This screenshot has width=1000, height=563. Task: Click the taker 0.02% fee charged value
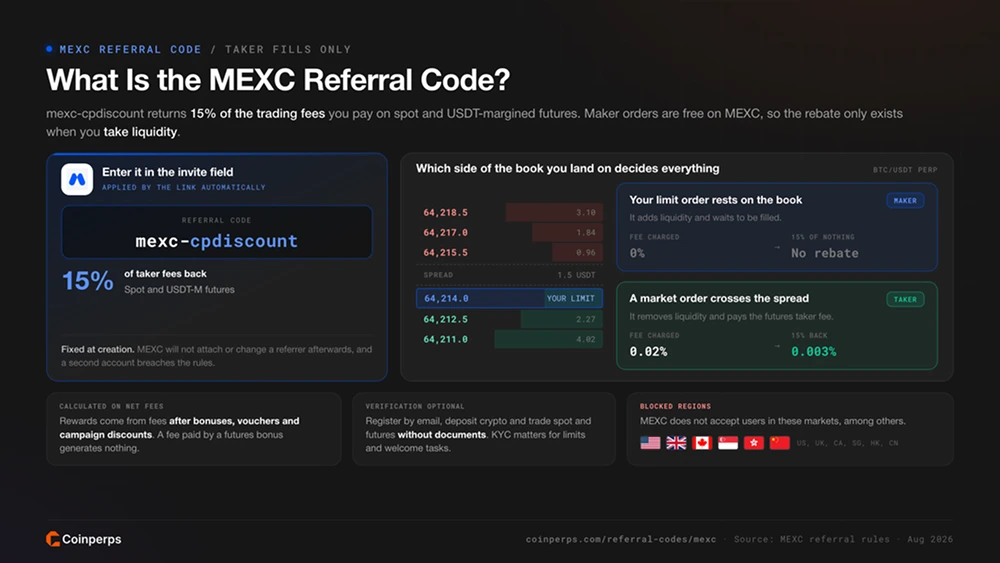point(649,351)
